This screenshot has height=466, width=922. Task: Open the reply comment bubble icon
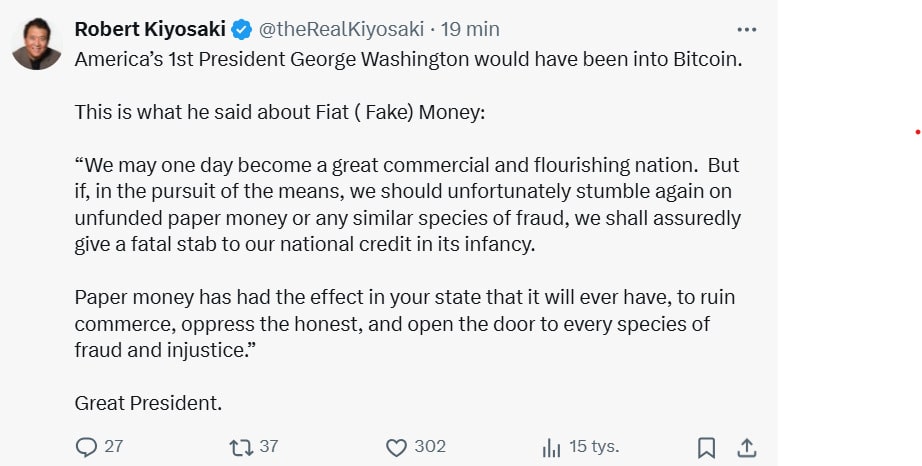click(x=87, y=447)
